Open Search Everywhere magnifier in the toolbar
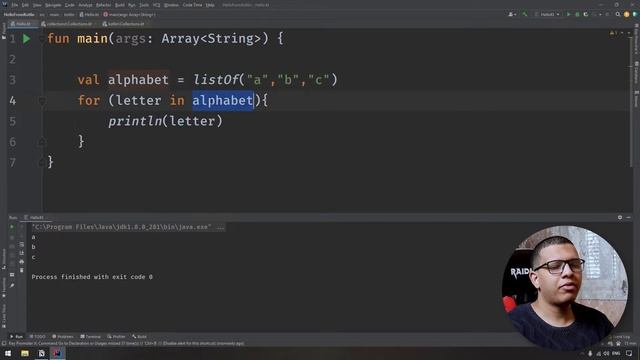Image resolution: width=640 pixels, height=360 pixels. pos(618,14)
